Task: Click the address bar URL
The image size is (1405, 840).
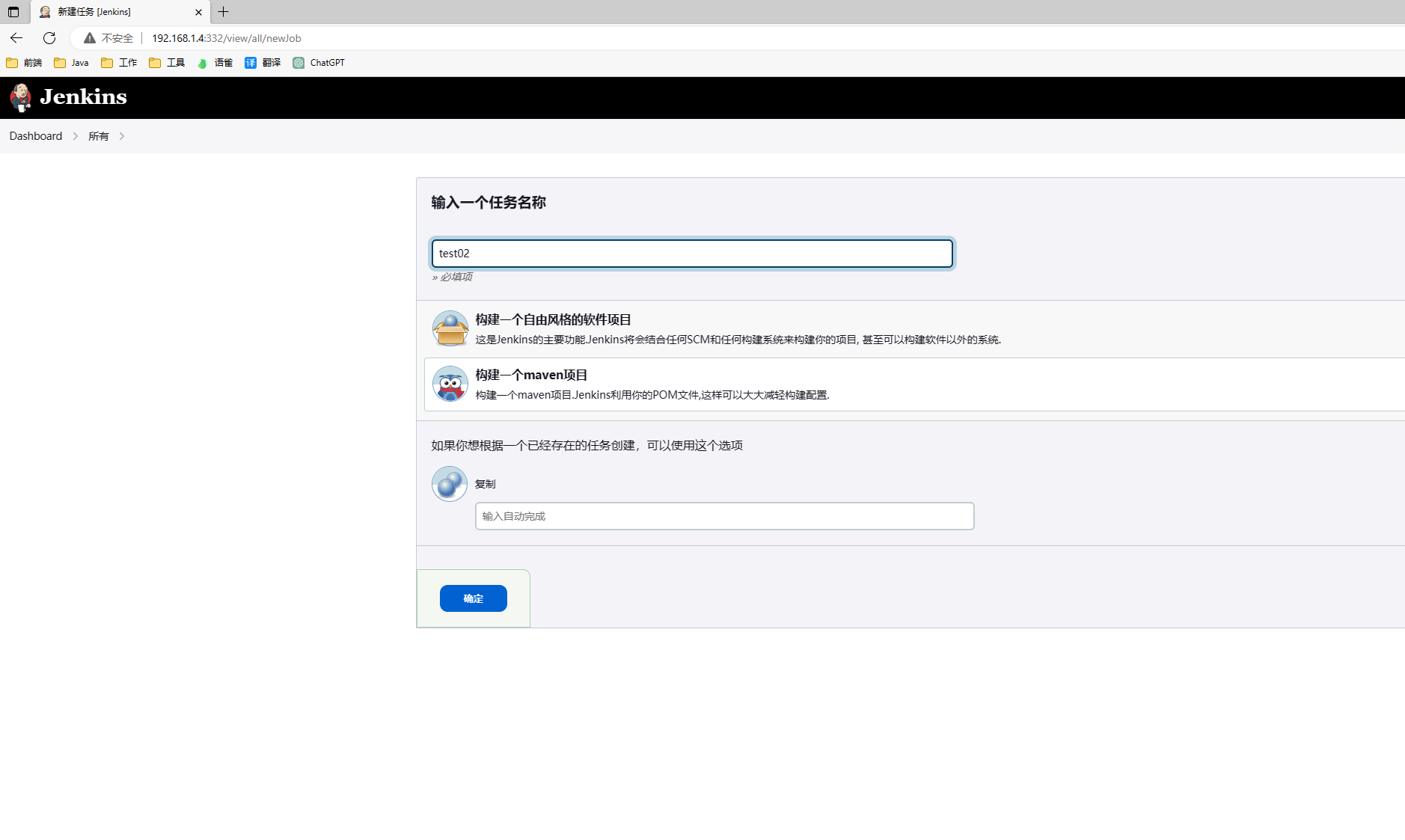Action: point(227,38)
